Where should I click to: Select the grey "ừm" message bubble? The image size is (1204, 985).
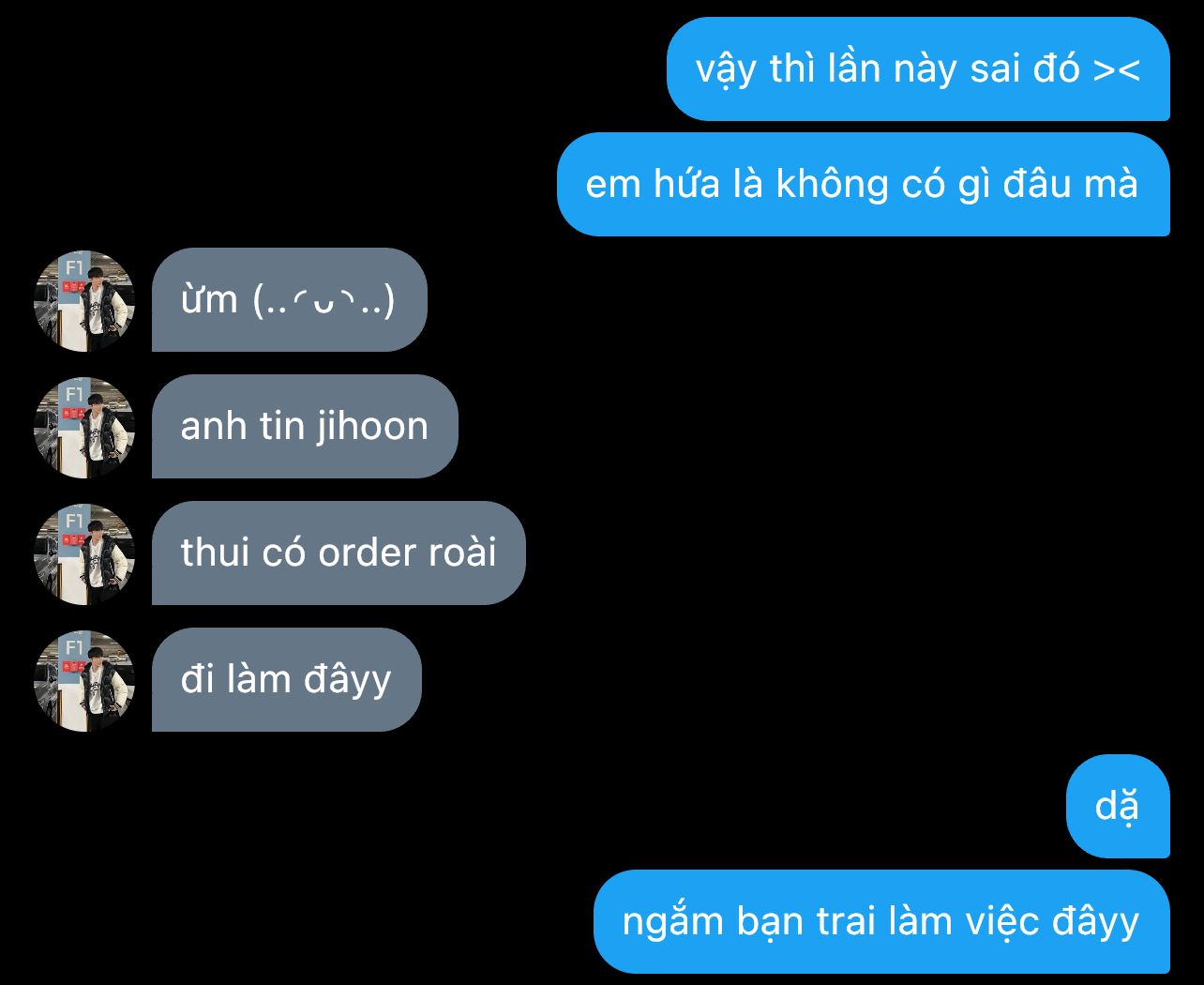(289, 300)
